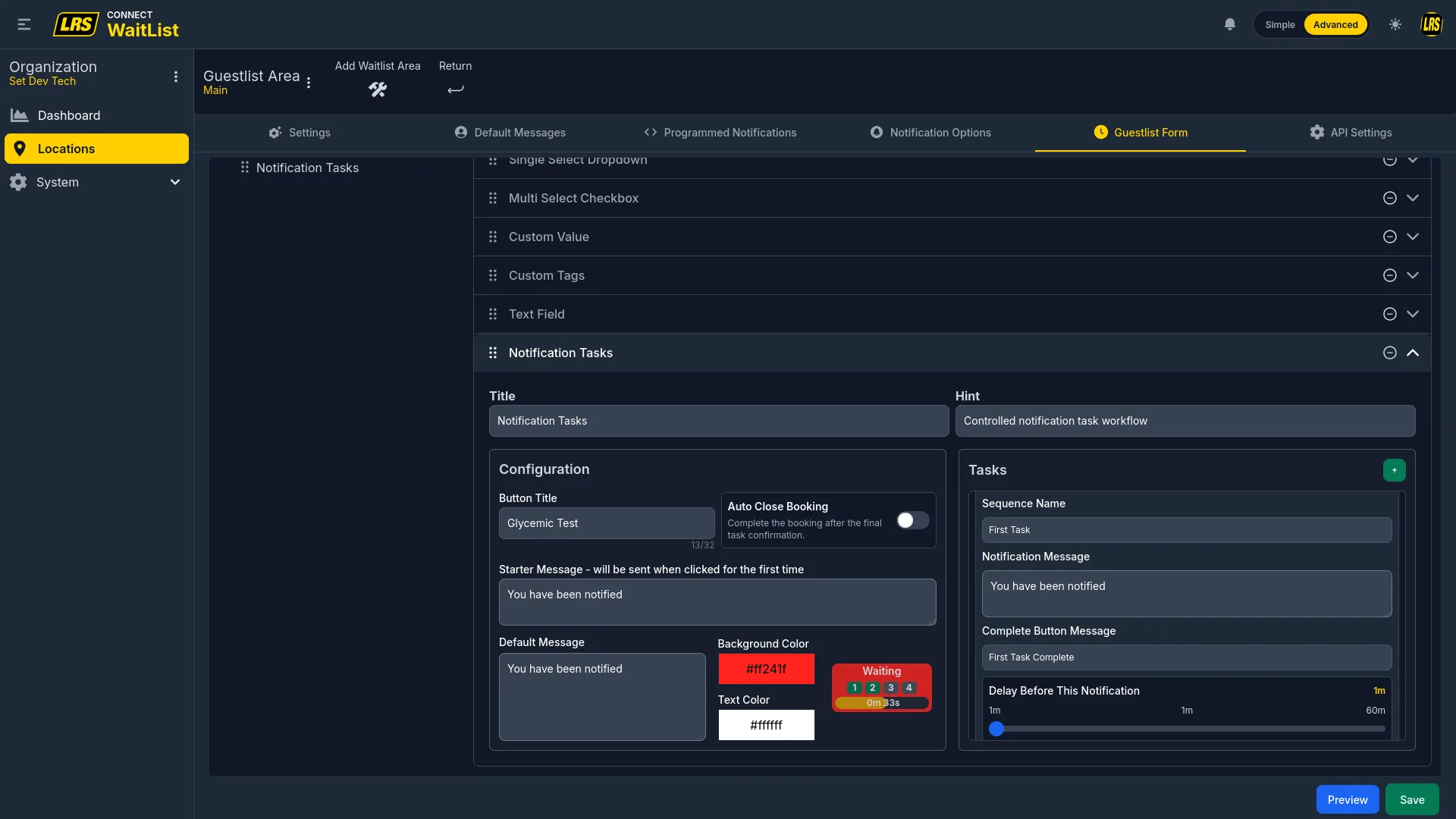Open the Settings tab
Viewport: 1456px width, 819px height.
pyautogui.click(x=300, y=133)
